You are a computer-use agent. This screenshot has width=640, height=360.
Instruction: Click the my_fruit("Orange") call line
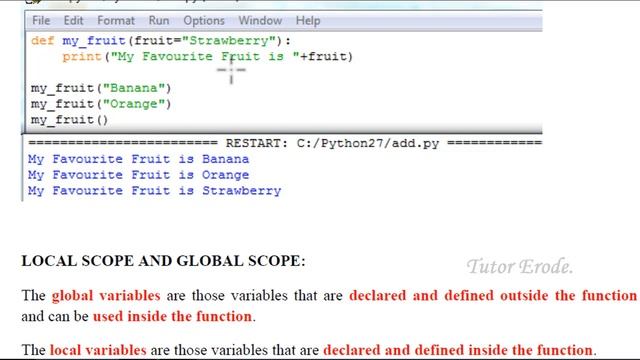pos(101,104)
